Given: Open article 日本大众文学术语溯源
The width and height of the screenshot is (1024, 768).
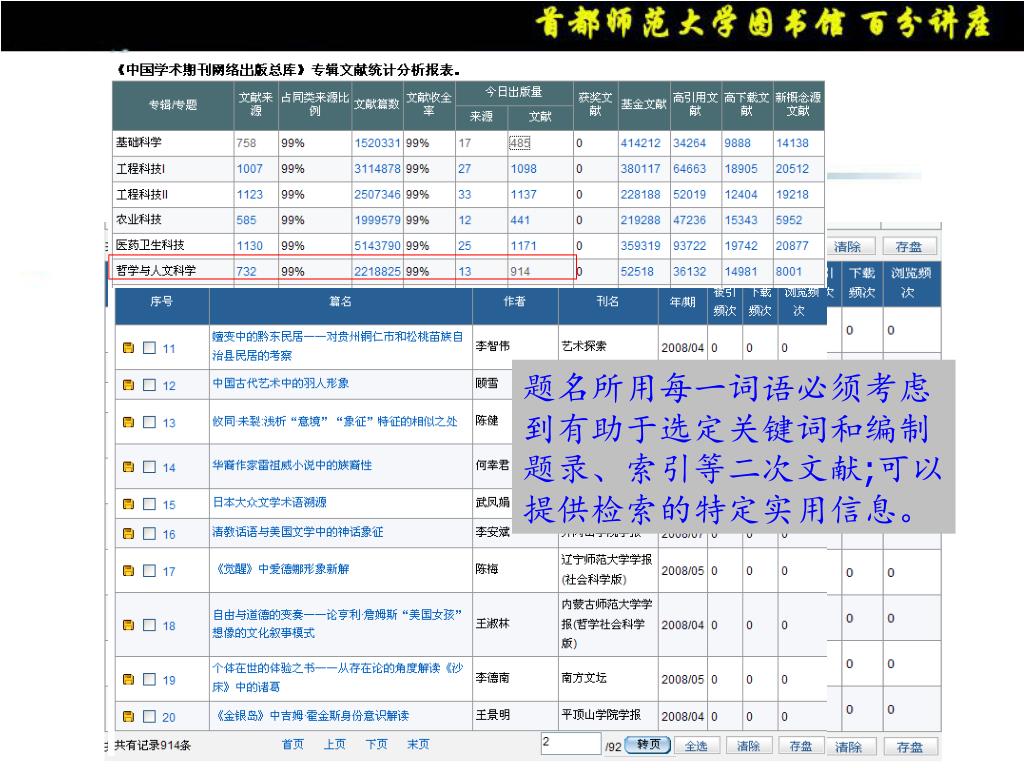Looking at the screenshot, I should pyautogui.click(x=270, y=502).
